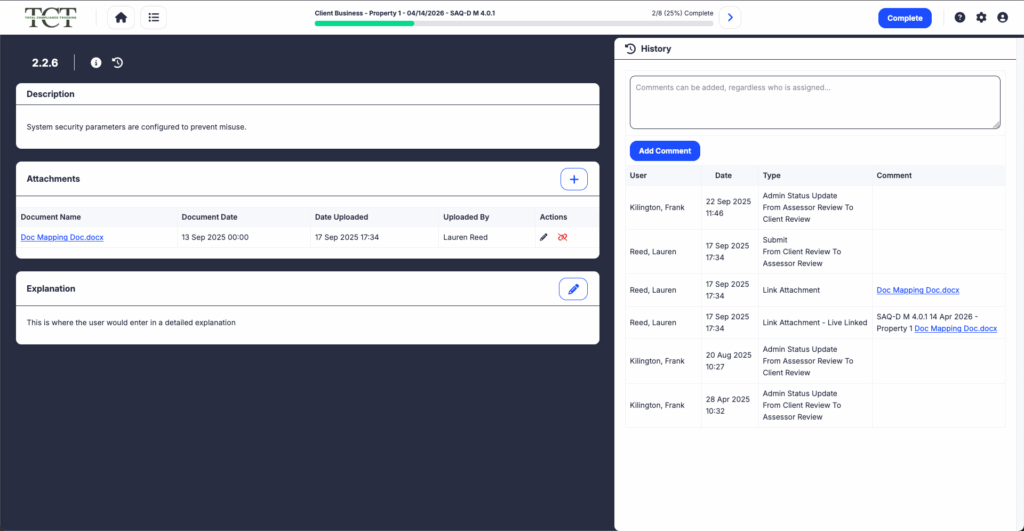Viewport: 1024px width, 531px height.
Task: Open the settings gear icon
Action: click(981, 17)
